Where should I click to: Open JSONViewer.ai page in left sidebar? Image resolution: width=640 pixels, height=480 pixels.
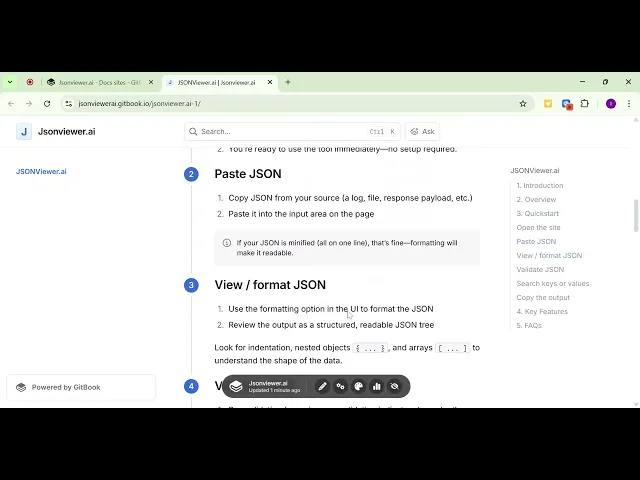click(41, 171)
